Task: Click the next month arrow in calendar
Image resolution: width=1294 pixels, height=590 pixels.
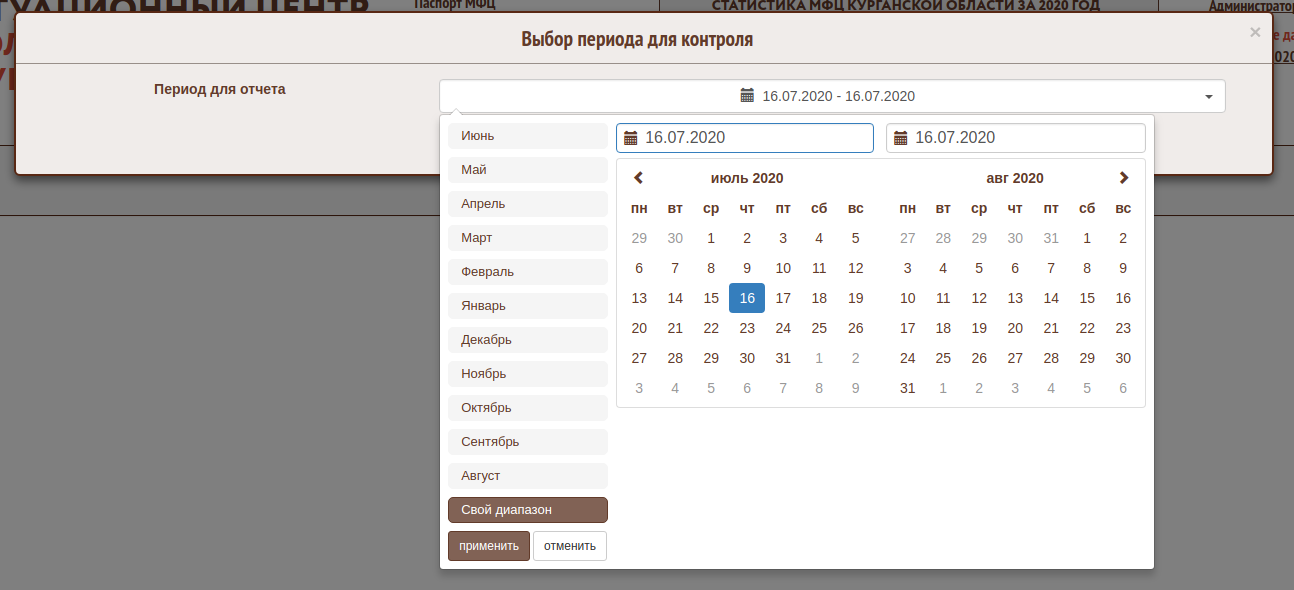Action: (1123, 178)
